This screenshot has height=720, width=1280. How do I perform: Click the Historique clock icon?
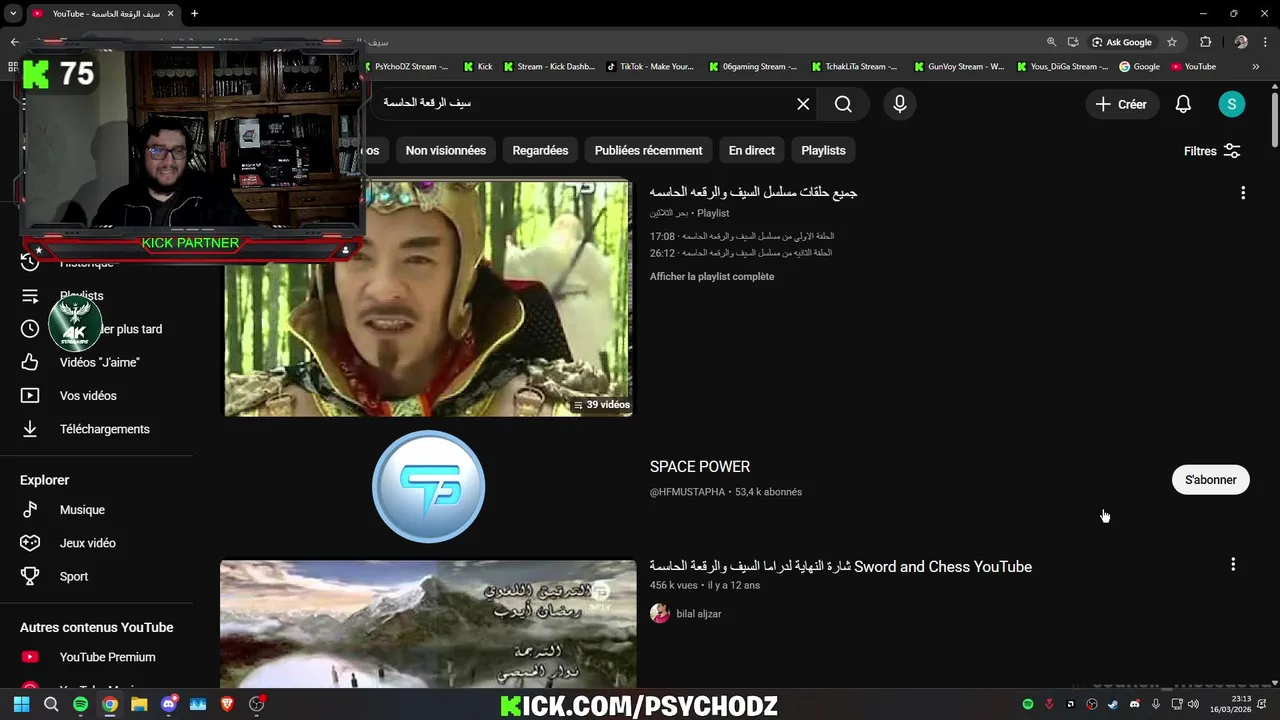coord(30,263)
